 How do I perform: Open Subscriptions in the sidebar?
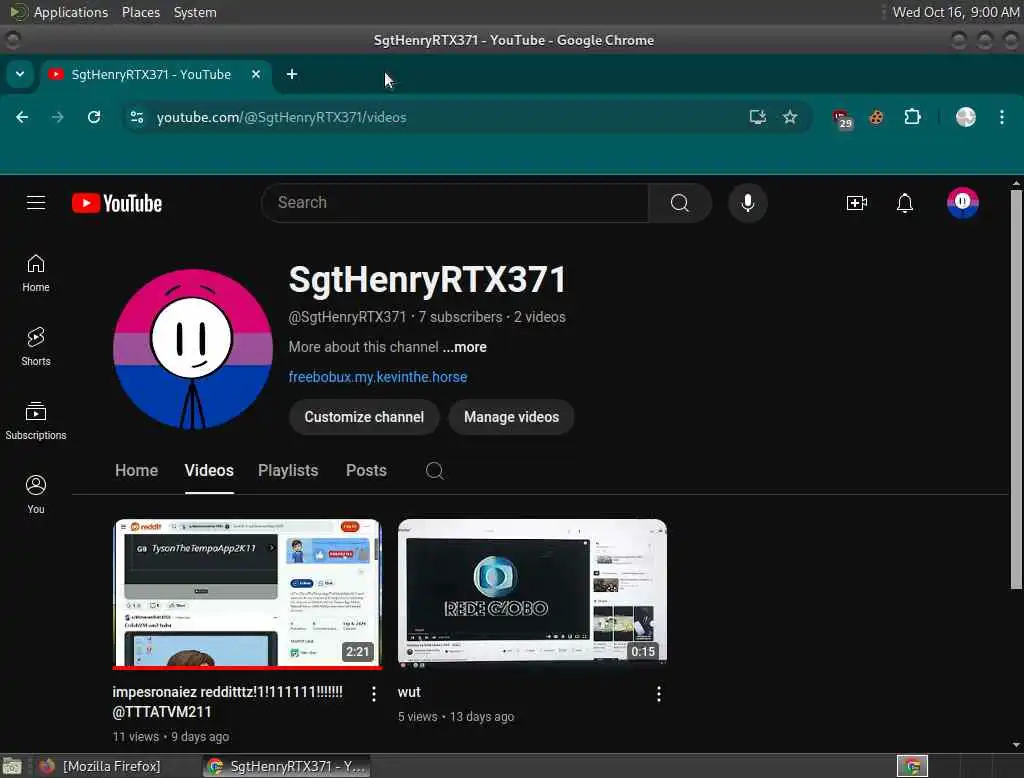coord(36,421)
